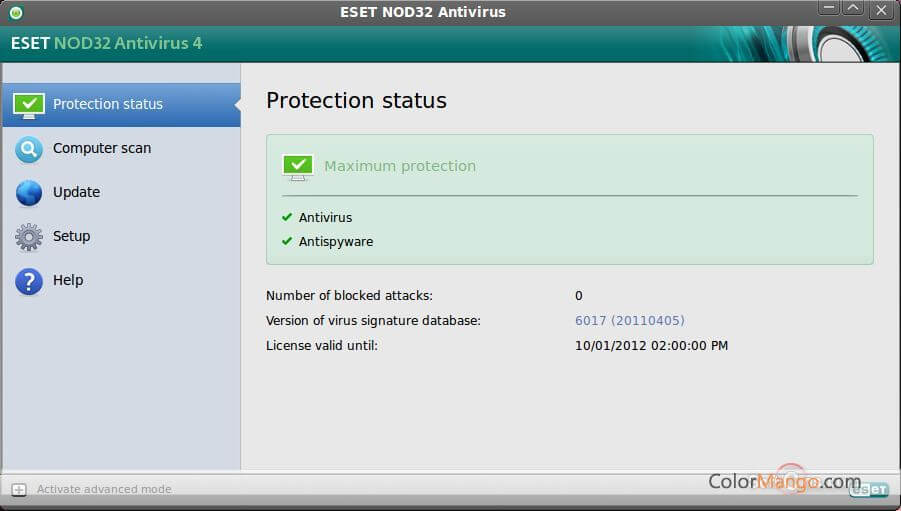Viewport: 901px width, 511px height.
Task: Click the green checkmark beside Antivirus
Action: [287, 217]
